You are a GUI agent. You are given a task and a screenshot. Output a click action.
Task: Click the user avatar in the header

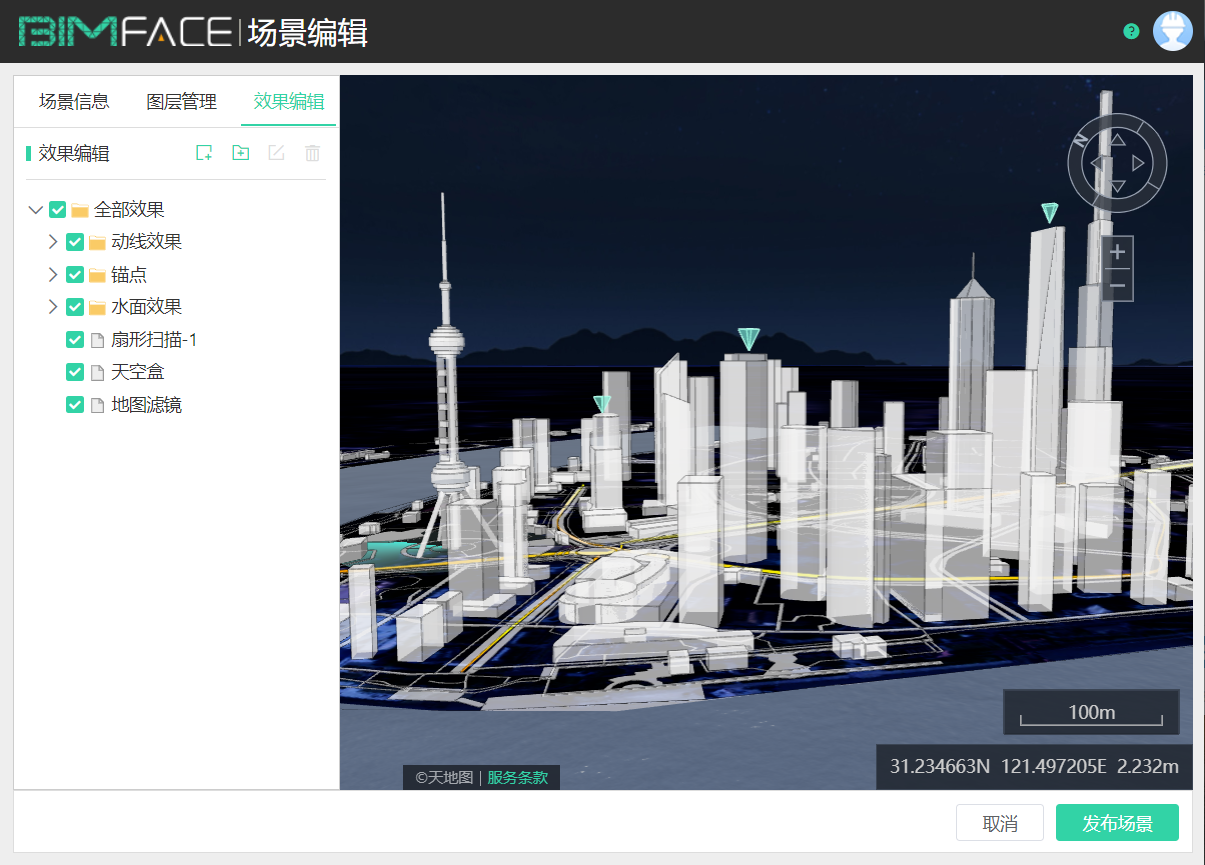click(1173, 30)
